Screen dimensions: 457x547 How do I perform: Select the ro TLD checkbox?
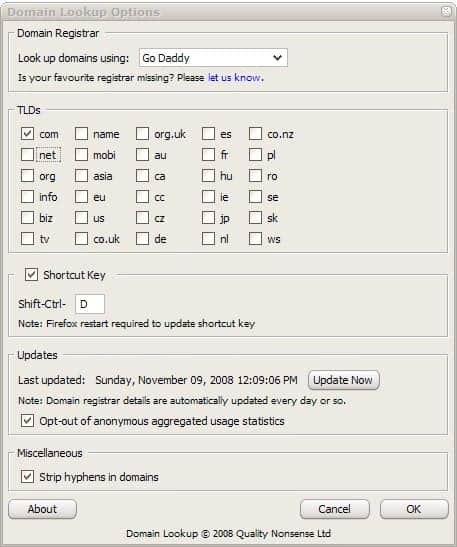click(x=255, y=176)
